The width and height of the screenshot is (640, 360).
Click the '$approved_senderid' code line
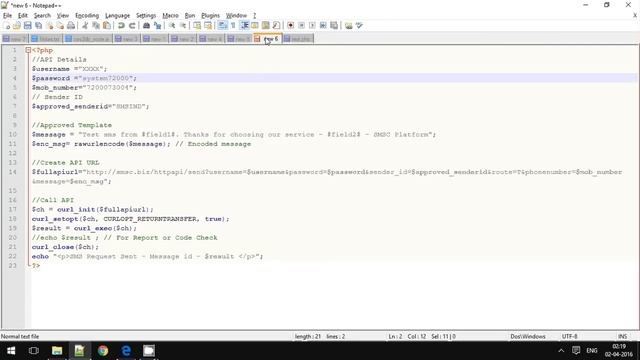[91, 106]
